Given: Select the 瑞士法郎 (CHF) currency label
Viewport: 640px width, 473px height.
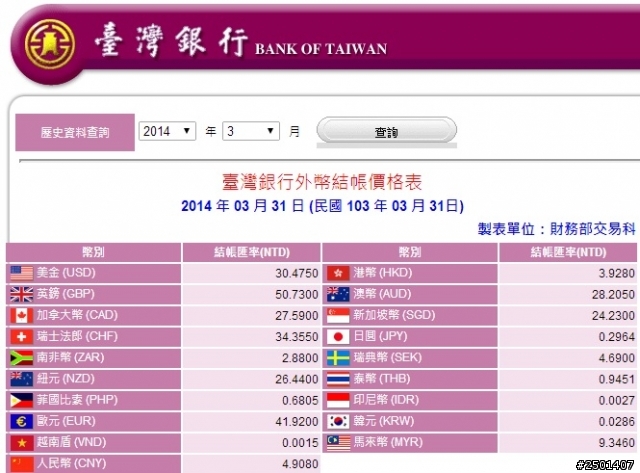Looking at the screenshot, I should (77, 336).
